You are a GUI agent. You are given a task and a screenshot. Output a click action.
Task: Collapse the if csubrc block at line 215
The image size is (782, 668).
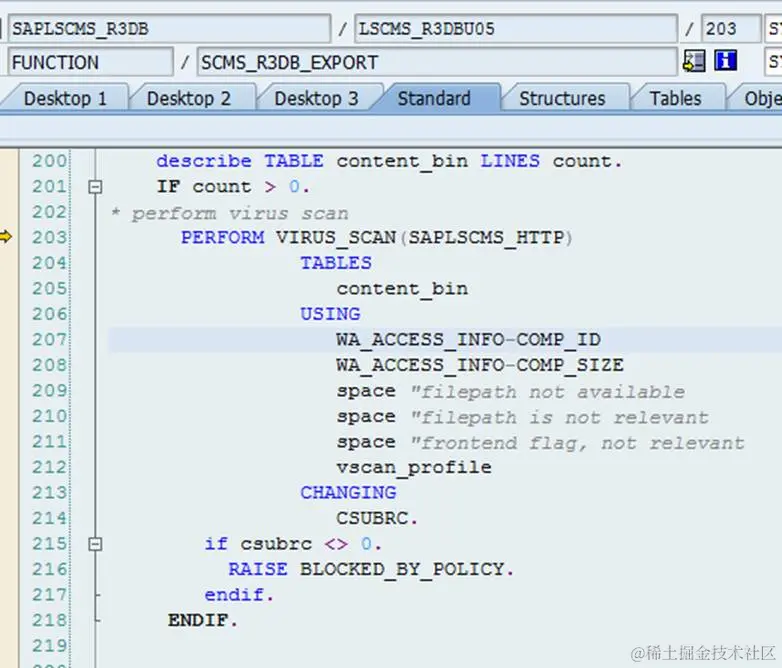(x=95, y=544)
